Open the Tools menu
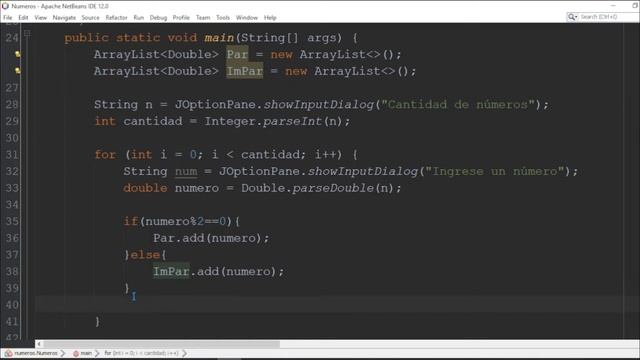Viewport: 640px width, 360px height. click(x=223, y=18)
